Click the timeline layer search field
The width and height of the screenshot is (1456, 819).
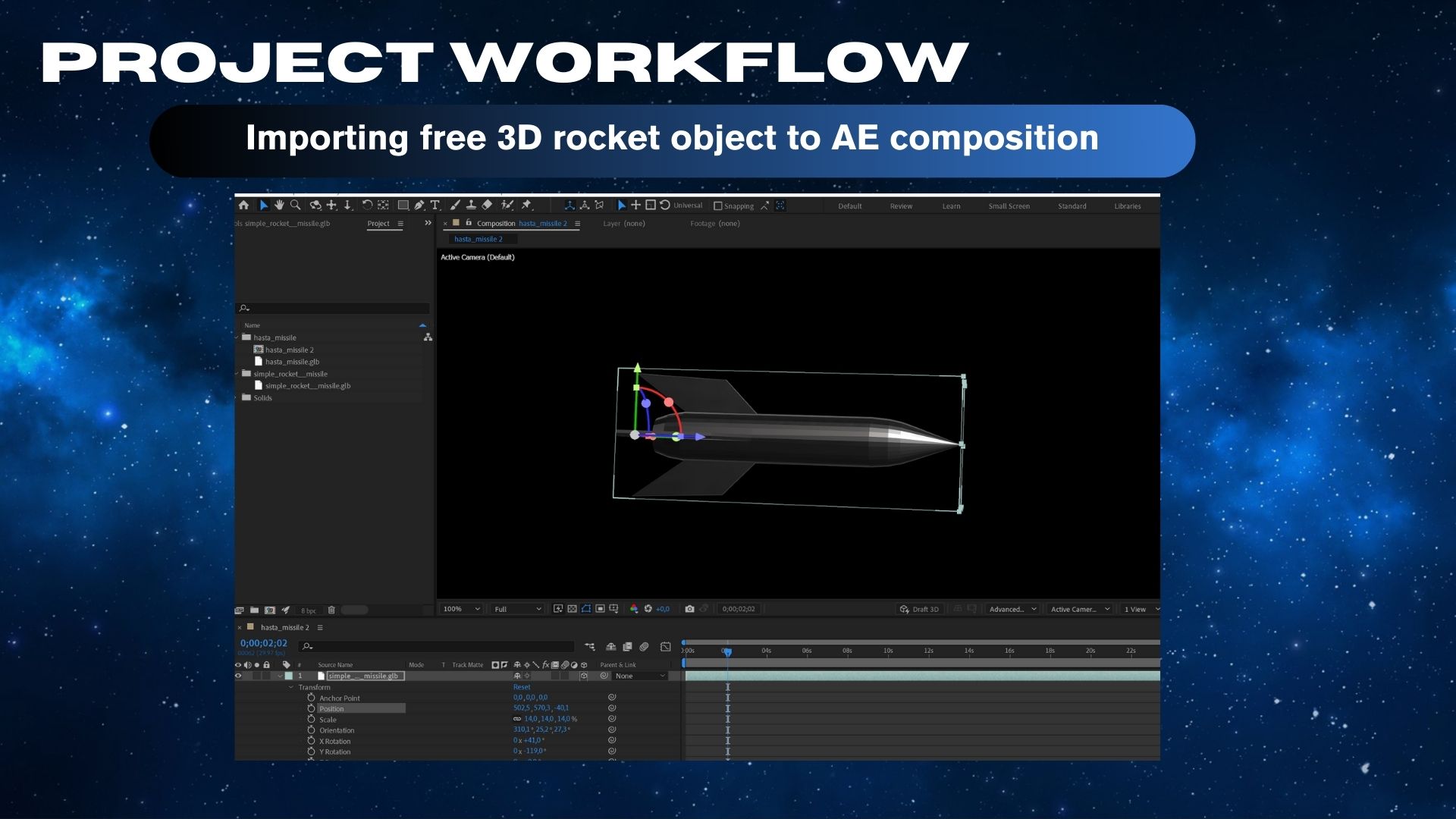point(437,646)
